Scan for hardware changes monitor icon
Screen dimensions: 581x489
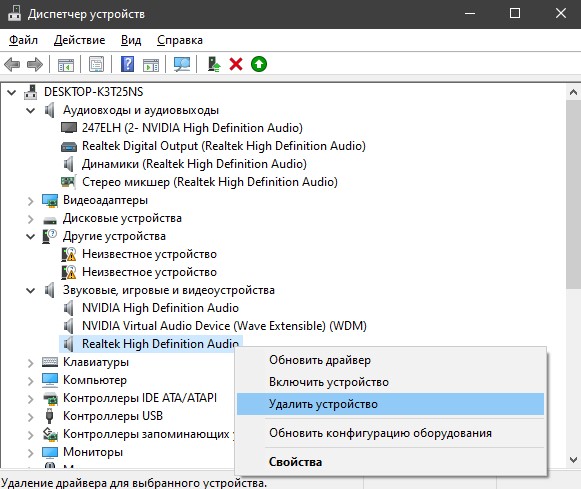click(182, 64)
